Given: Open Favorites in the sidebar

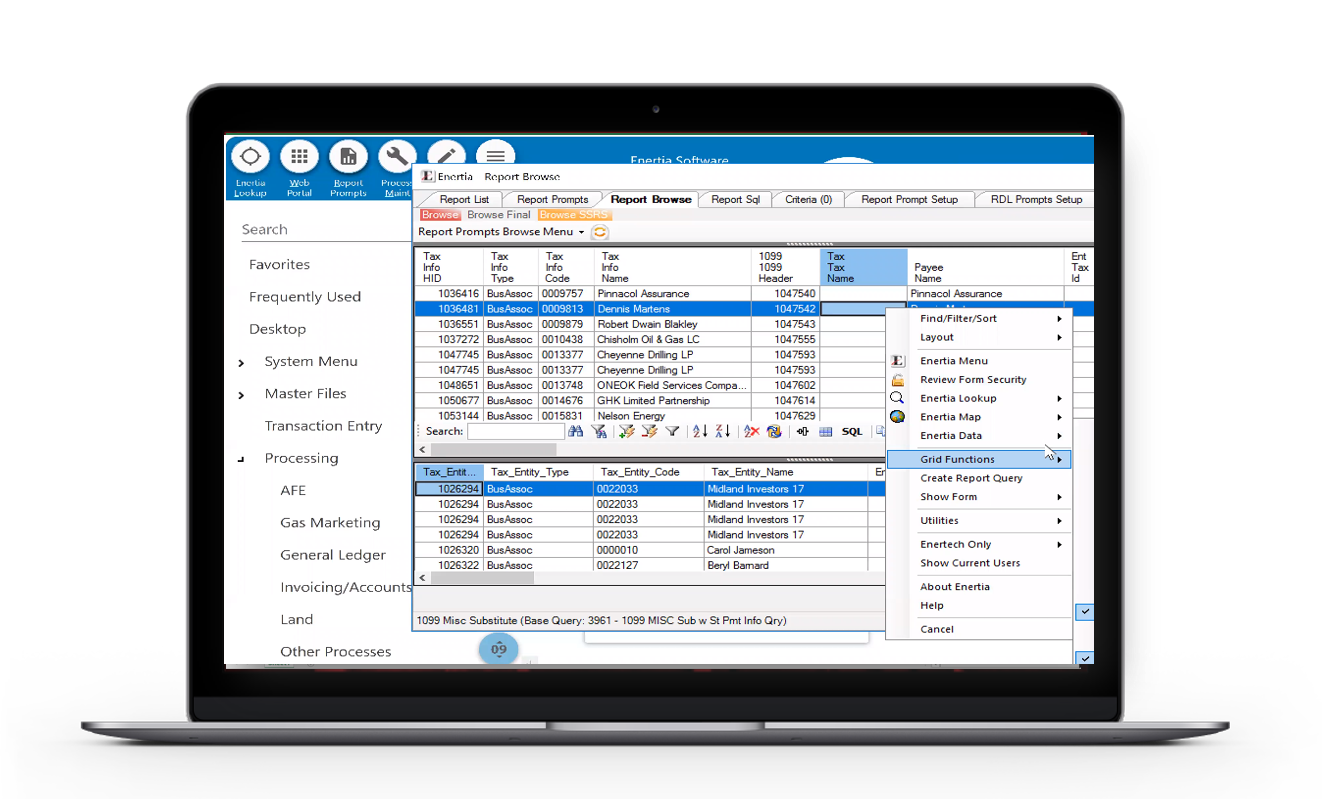Looking at the screenshot, I should click(279, 265).
